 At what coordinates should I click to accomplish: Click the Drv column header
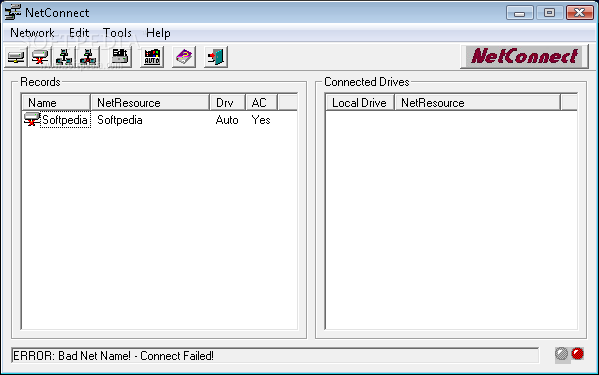pos(228,103)
